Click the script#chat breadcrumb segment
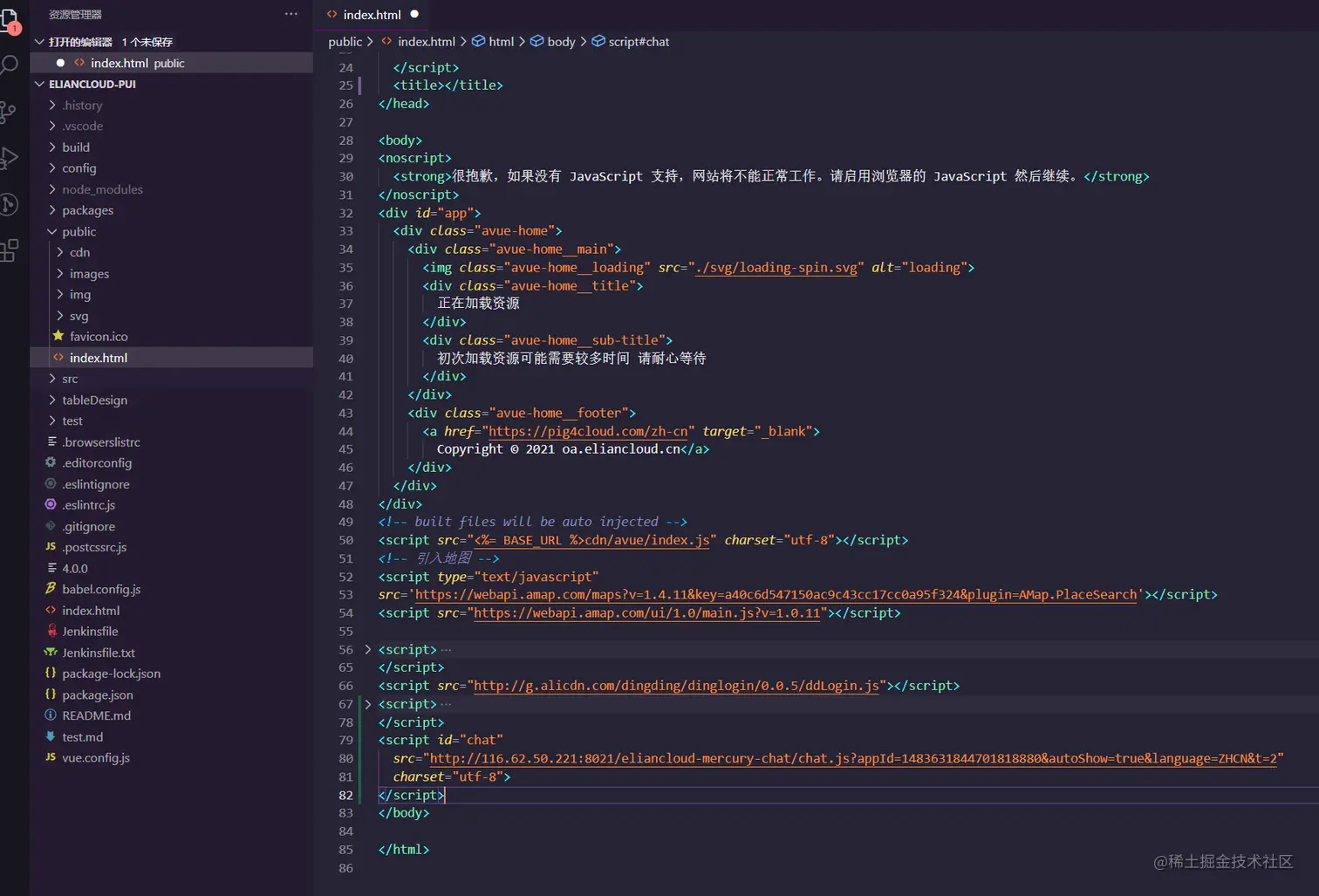1319x896 pixels. coord(639,42)
